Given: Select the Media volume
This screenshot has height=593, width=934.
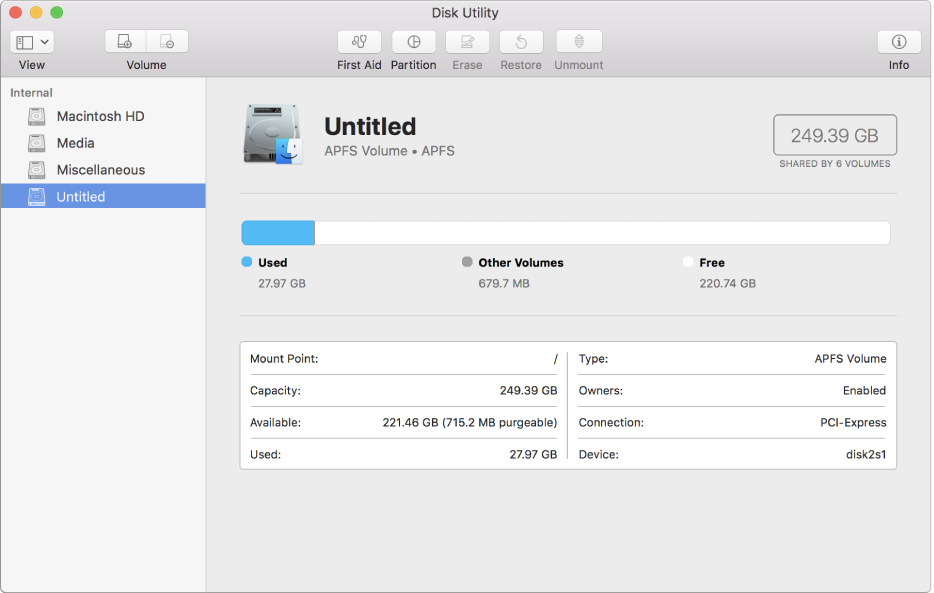Looking at the screenshot, I should [75, 143].
